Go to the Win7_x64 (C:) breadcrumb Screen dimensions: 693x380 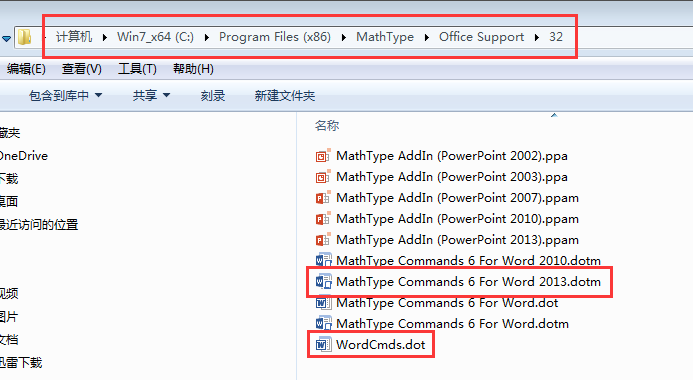pos(155,37)
